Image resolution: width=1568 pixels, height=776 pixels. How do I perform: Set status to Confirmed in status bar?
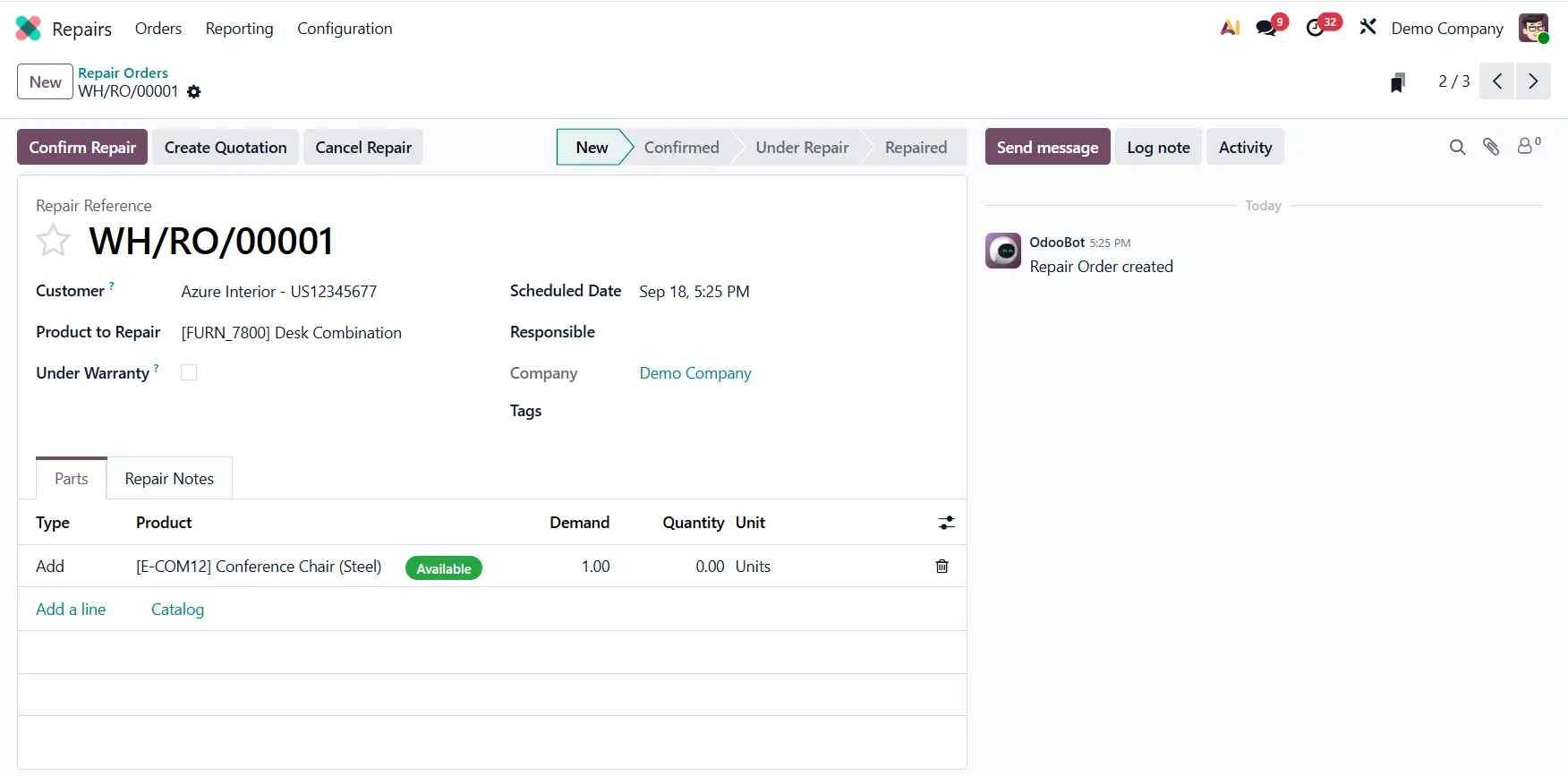pos(681,148)
